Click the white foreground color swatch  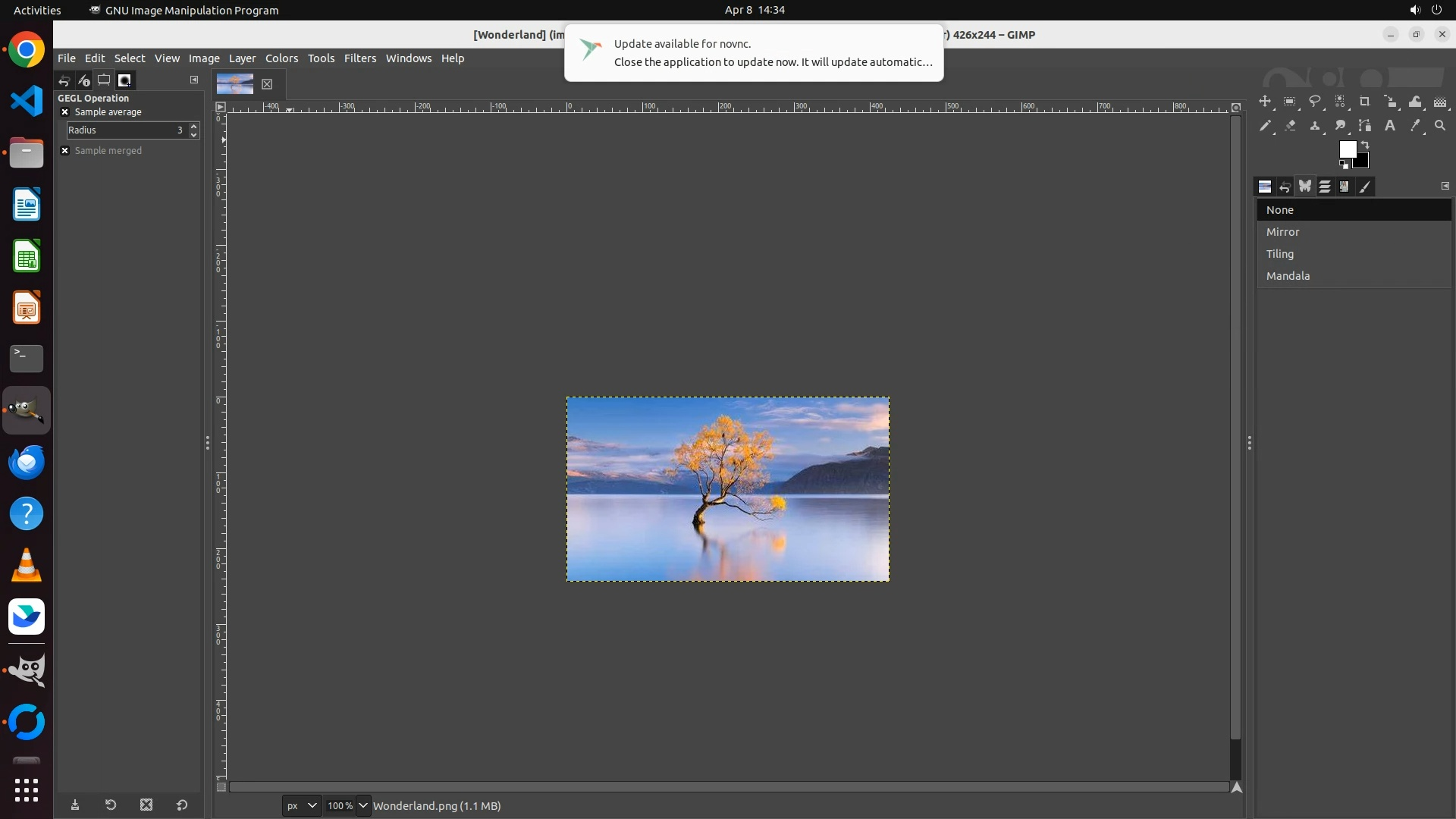point(1347,149)
